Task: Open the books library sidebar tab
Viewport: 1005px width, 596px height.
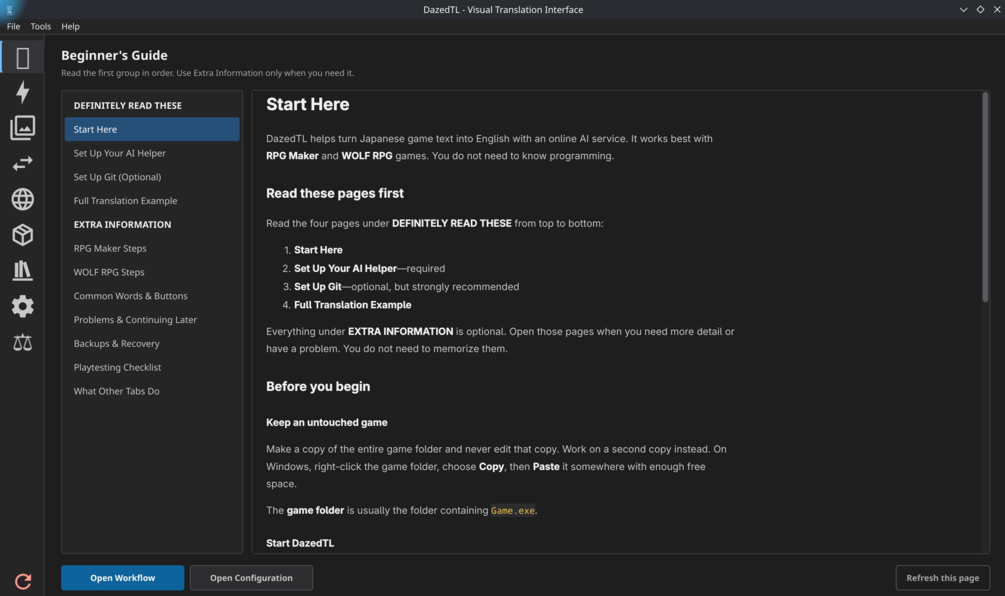Action: [22, 270]
